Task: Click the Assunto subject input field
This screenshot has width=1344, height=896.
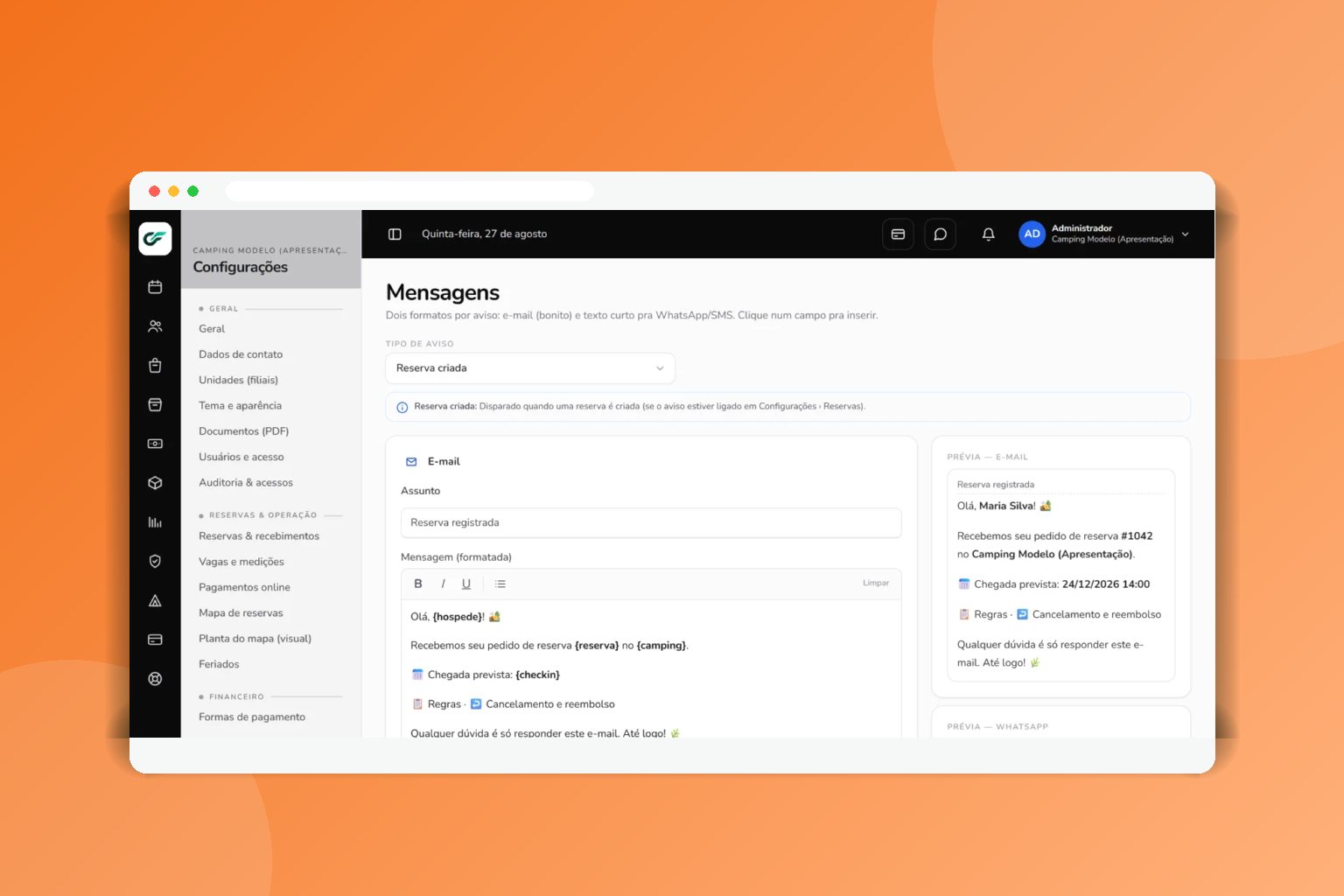Action: 651,522
